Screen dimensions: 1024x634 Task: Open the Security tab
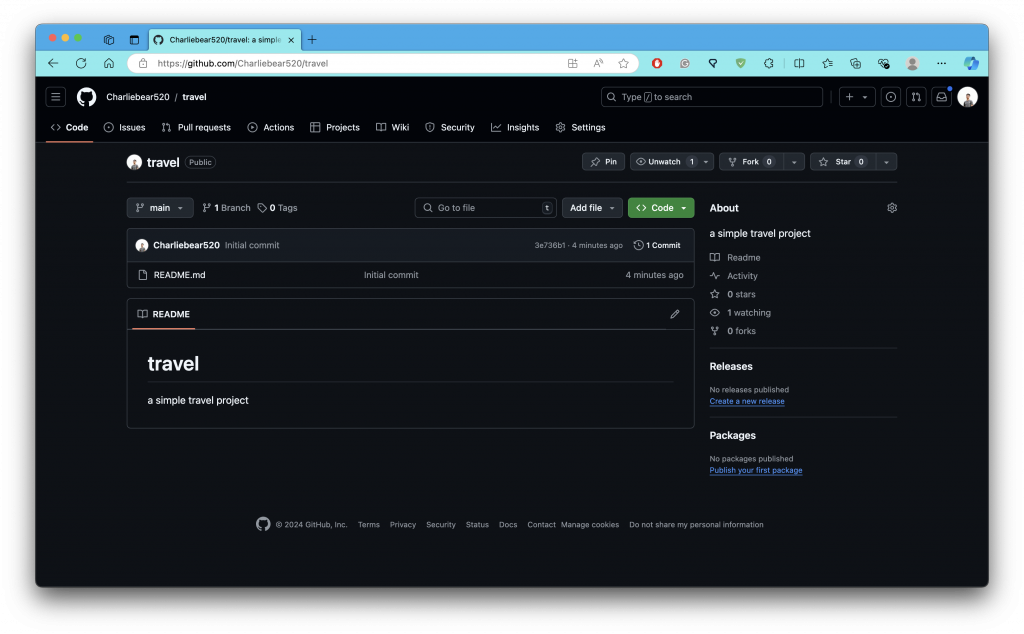[x=450, y=127]
